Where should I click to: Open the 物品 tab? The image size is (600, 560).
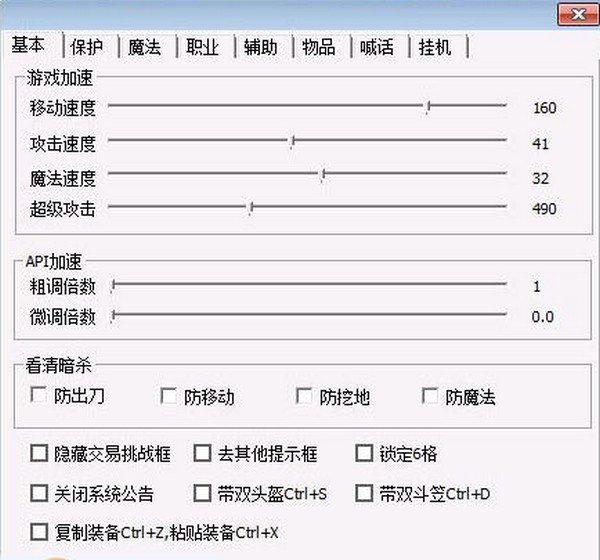[319, 47]
